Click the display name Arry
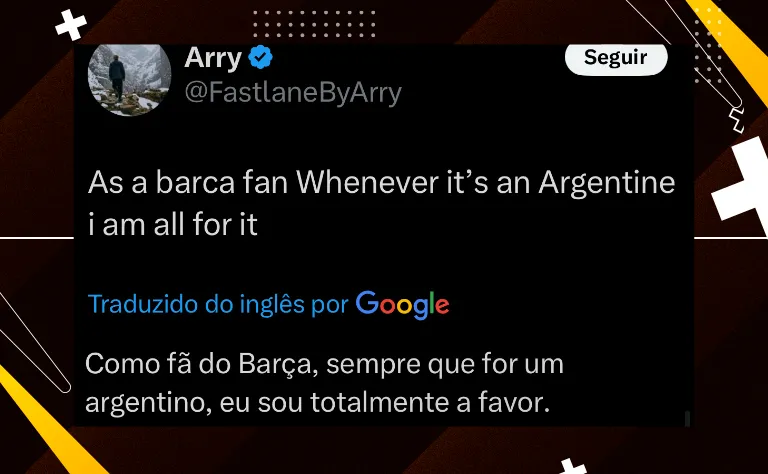This screenshot has height=474, width=768. 213,58
